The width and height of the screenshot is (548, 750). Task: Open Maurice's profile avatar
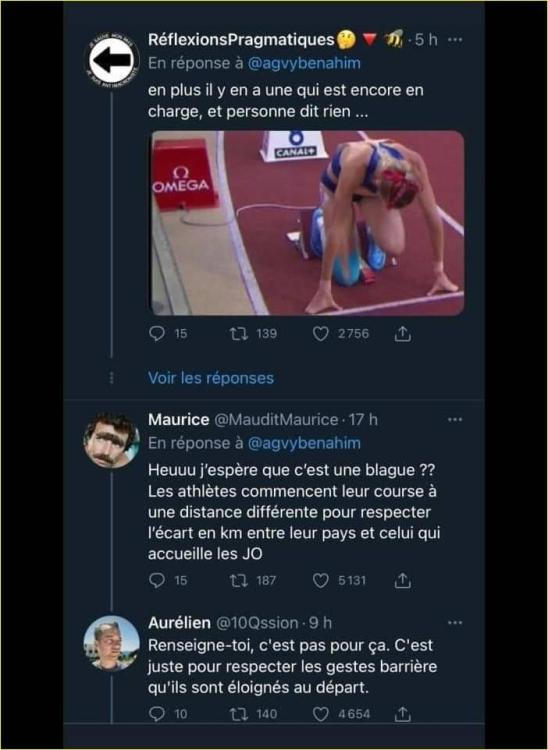pos(111,440)
